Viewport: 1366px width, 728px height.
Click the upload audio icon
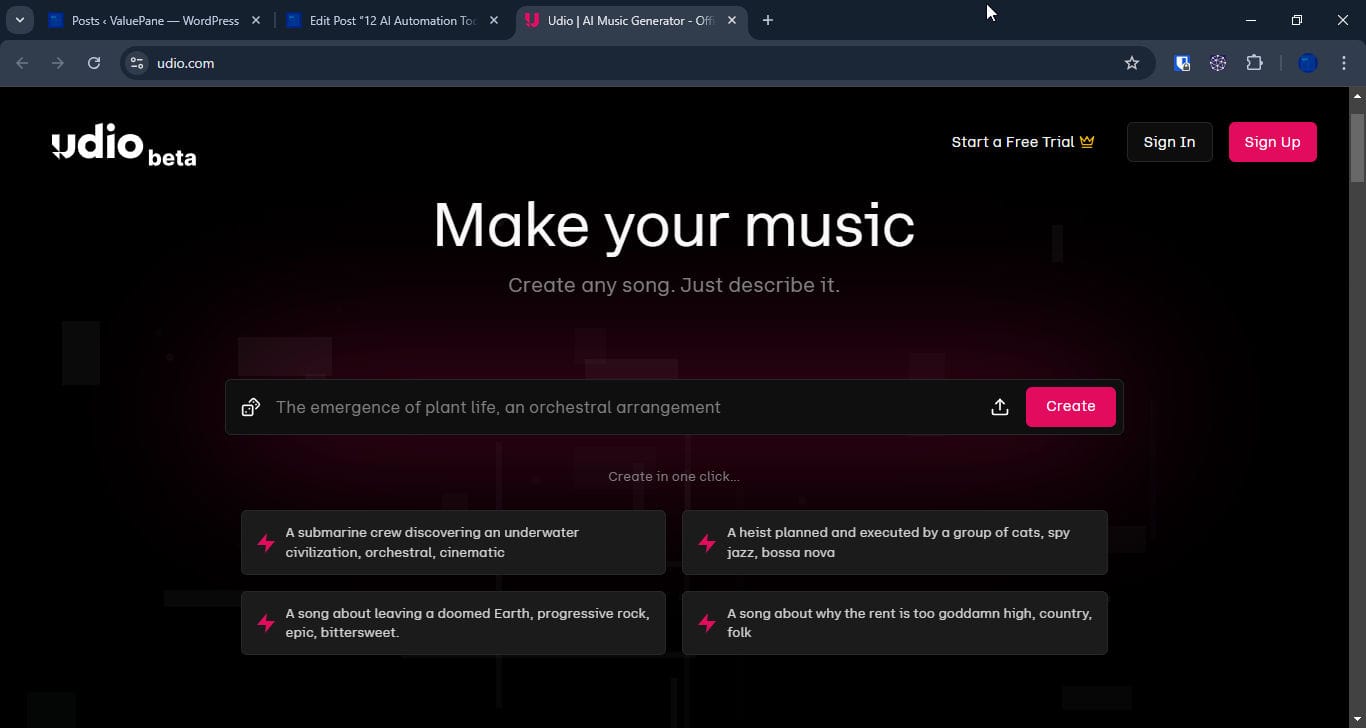tap(999, 407)
